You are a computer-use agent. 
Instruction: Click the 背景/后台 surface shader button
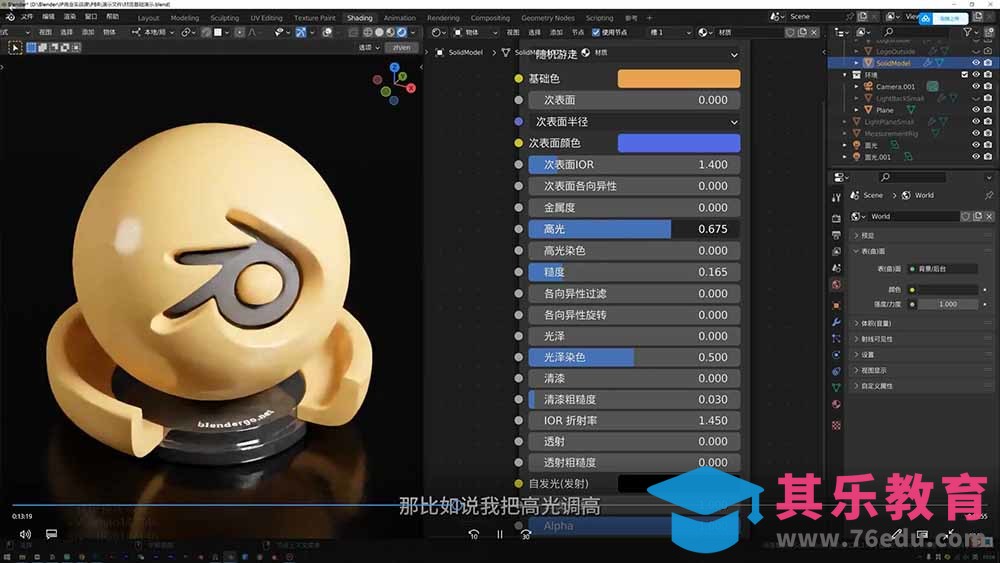(x=943, y=269)
